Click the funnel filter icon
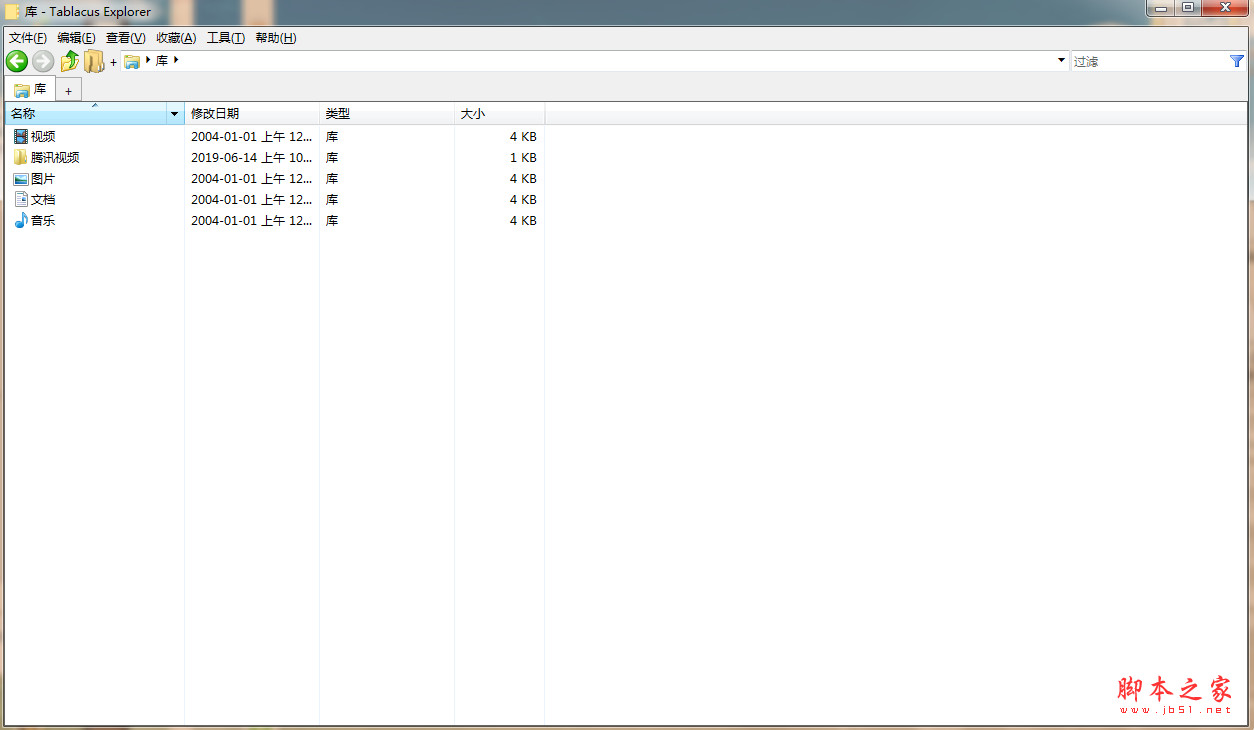The width and height of the screenshot is (1254, 730). pyautogui.click(x=1239, y=60)
